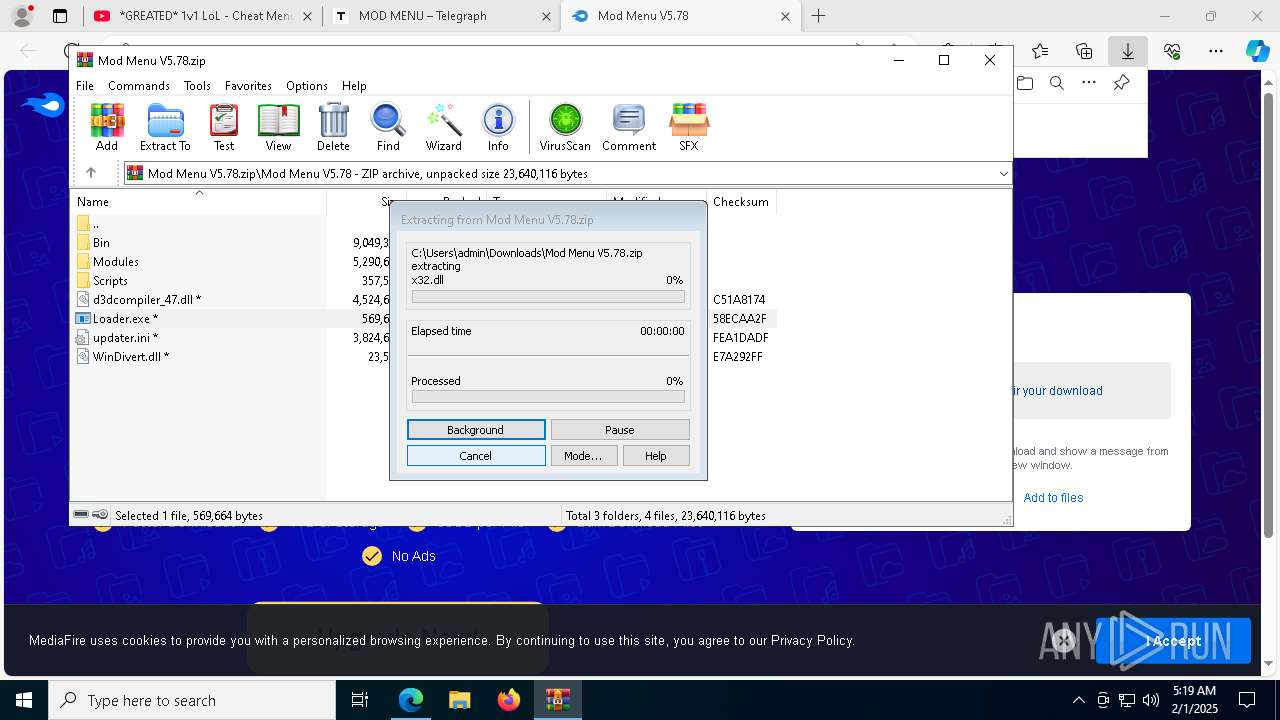Open the Wizard wand icon
Viewport: 1280px width, 720px height.
pos(443,127)
